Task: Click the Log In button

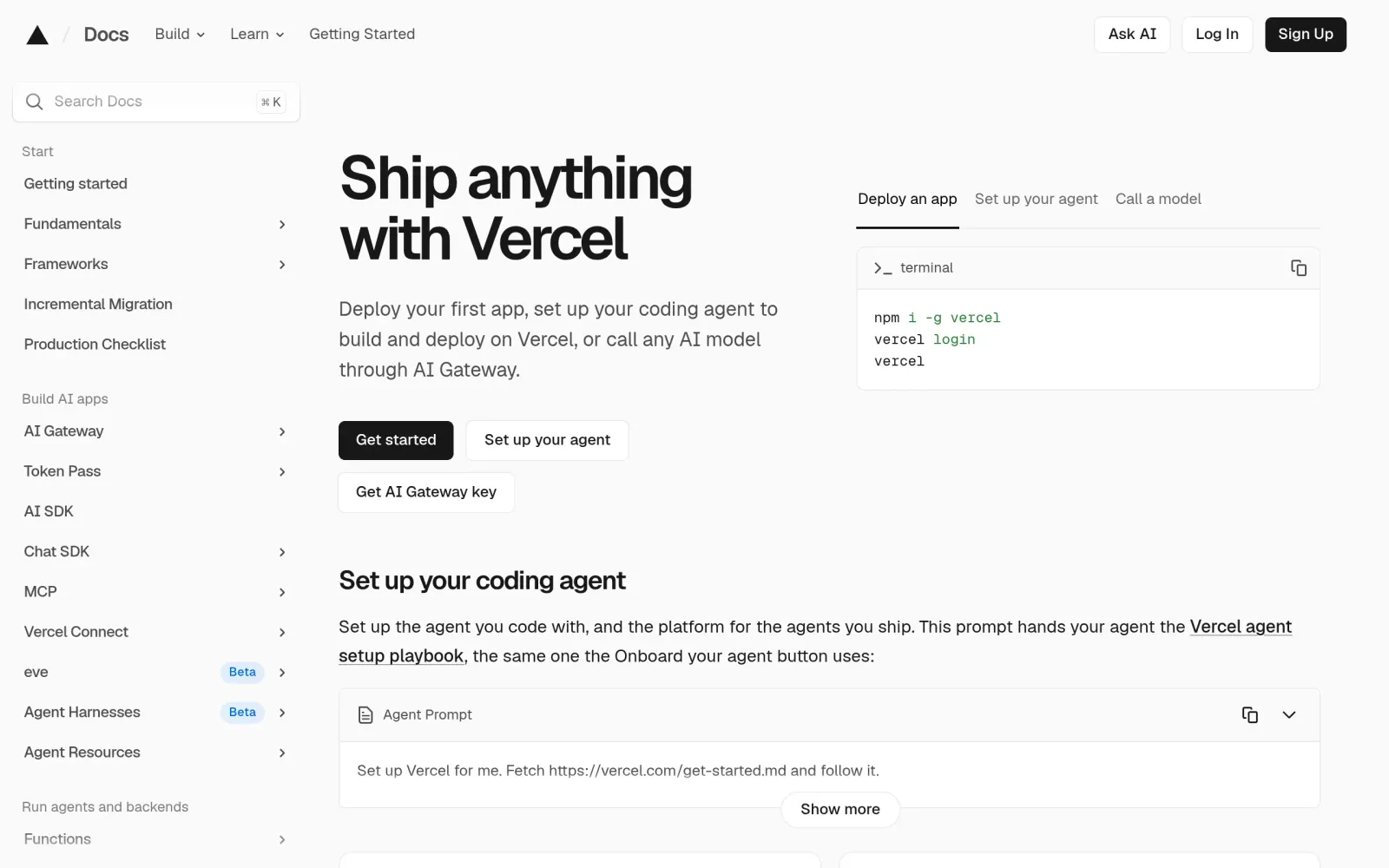Action: (x=1217, y=35)
